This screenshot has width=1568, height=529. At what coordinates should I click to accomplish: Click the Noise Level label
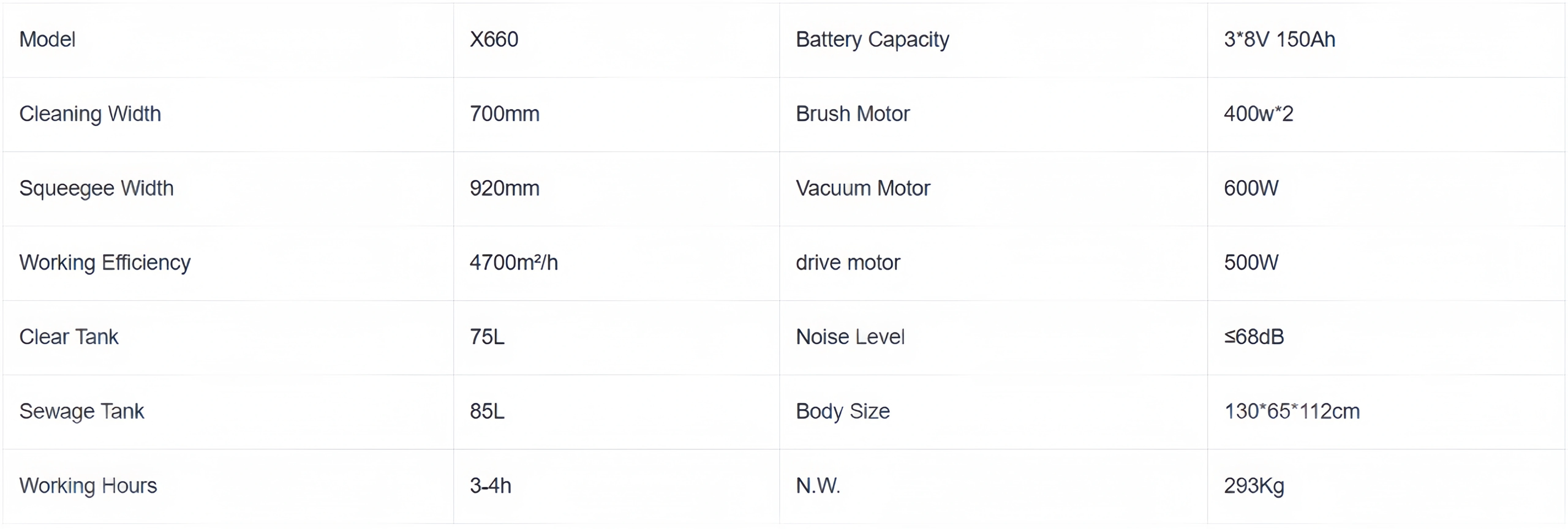[850, 337]
